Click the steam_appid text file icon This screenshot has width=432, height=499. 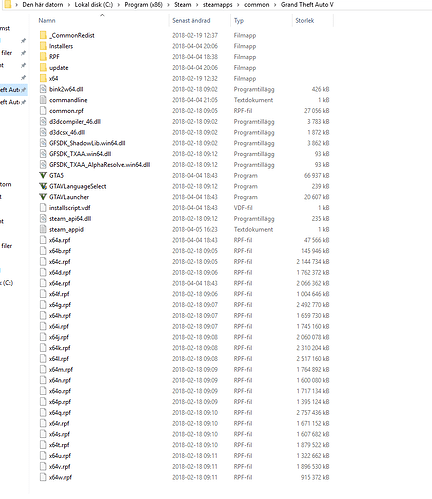click(43, 229)
